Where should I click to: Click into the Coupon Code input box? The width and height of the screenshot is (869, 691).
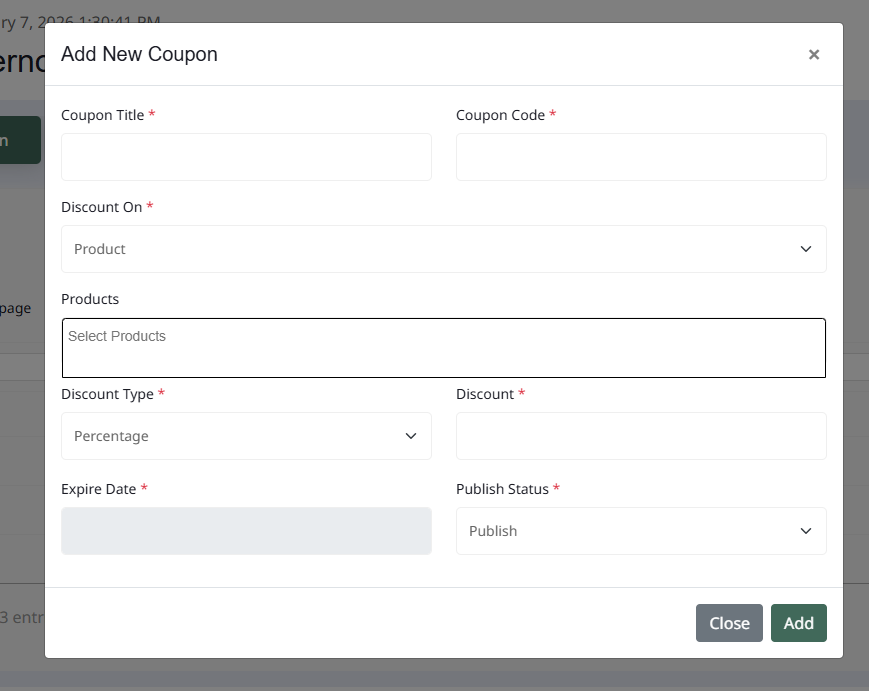(x=641, y=157)
